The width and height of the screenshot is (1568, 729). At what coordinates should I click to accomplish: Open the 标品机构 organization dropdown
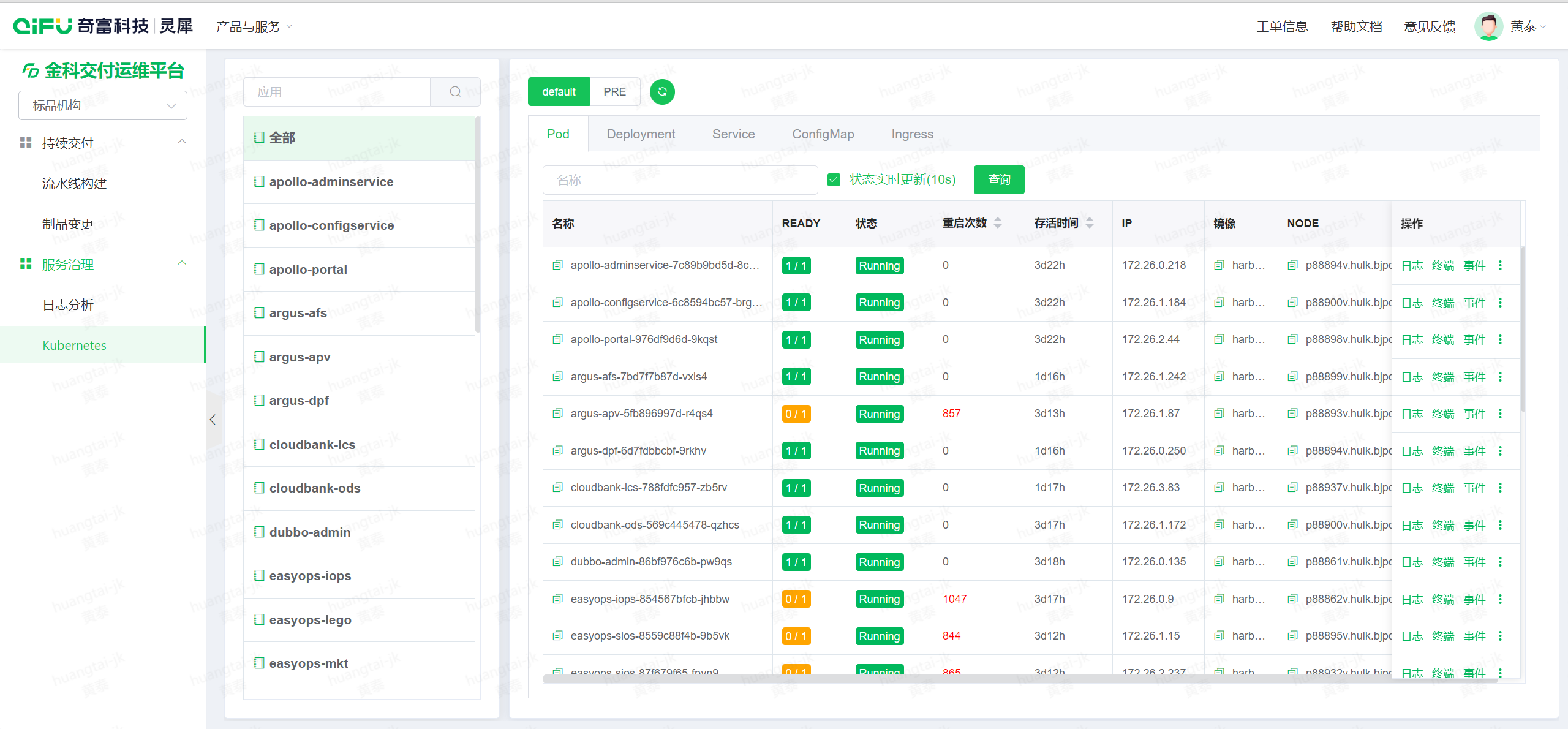click(103, 105)
